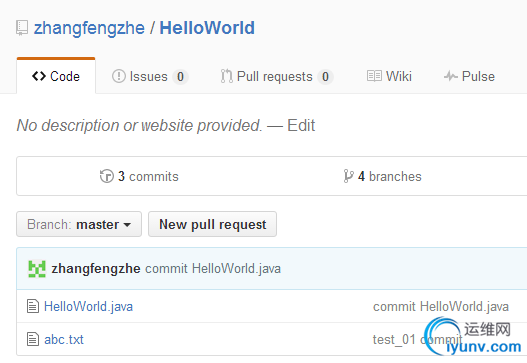Open the Branch: master dropdown
The width and height of the screenshot is (527, 363).
click(x=79, y=224)
